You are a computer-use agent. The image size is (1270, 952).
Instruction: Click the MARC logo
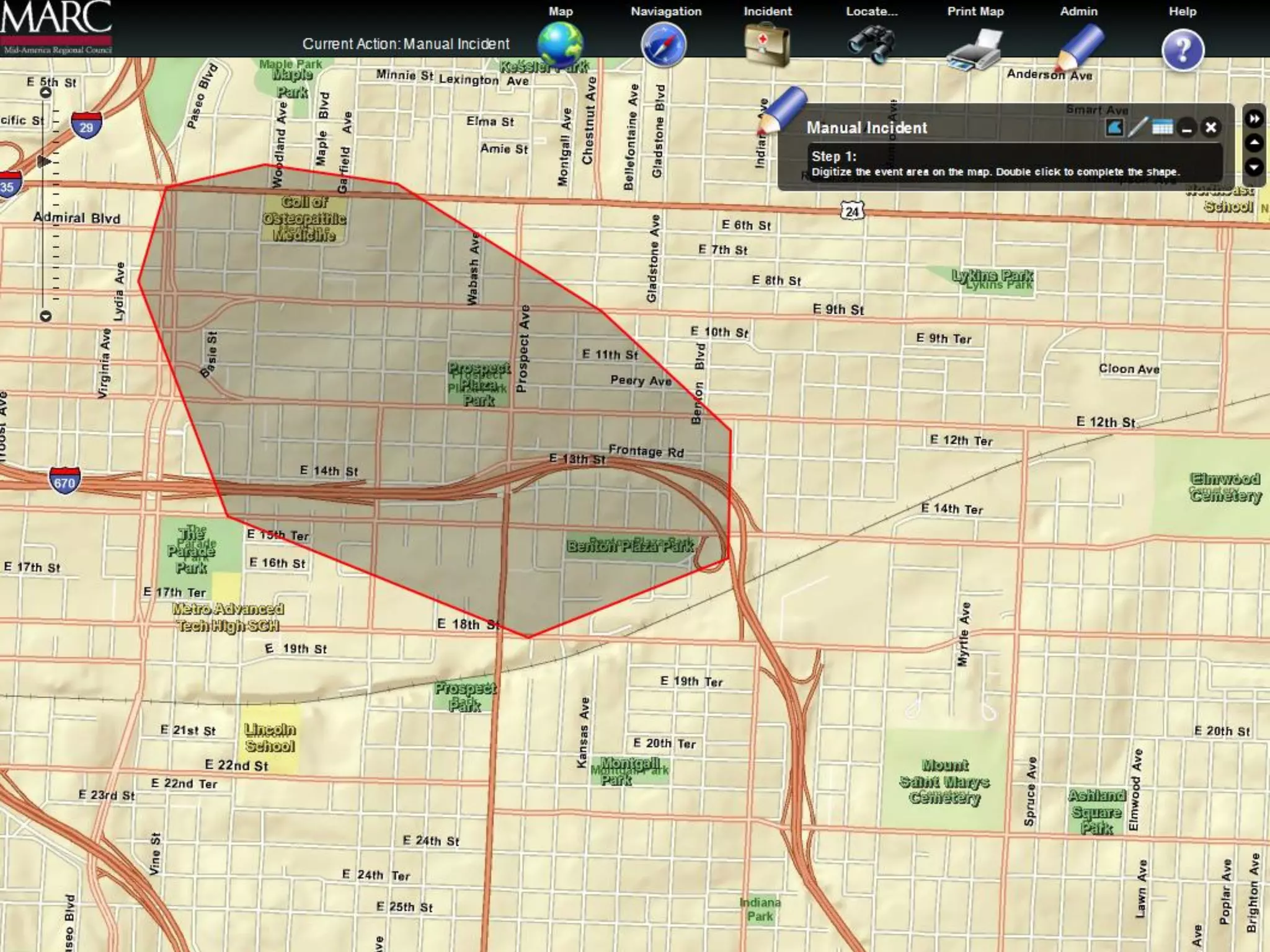click(x=56, y=27)
